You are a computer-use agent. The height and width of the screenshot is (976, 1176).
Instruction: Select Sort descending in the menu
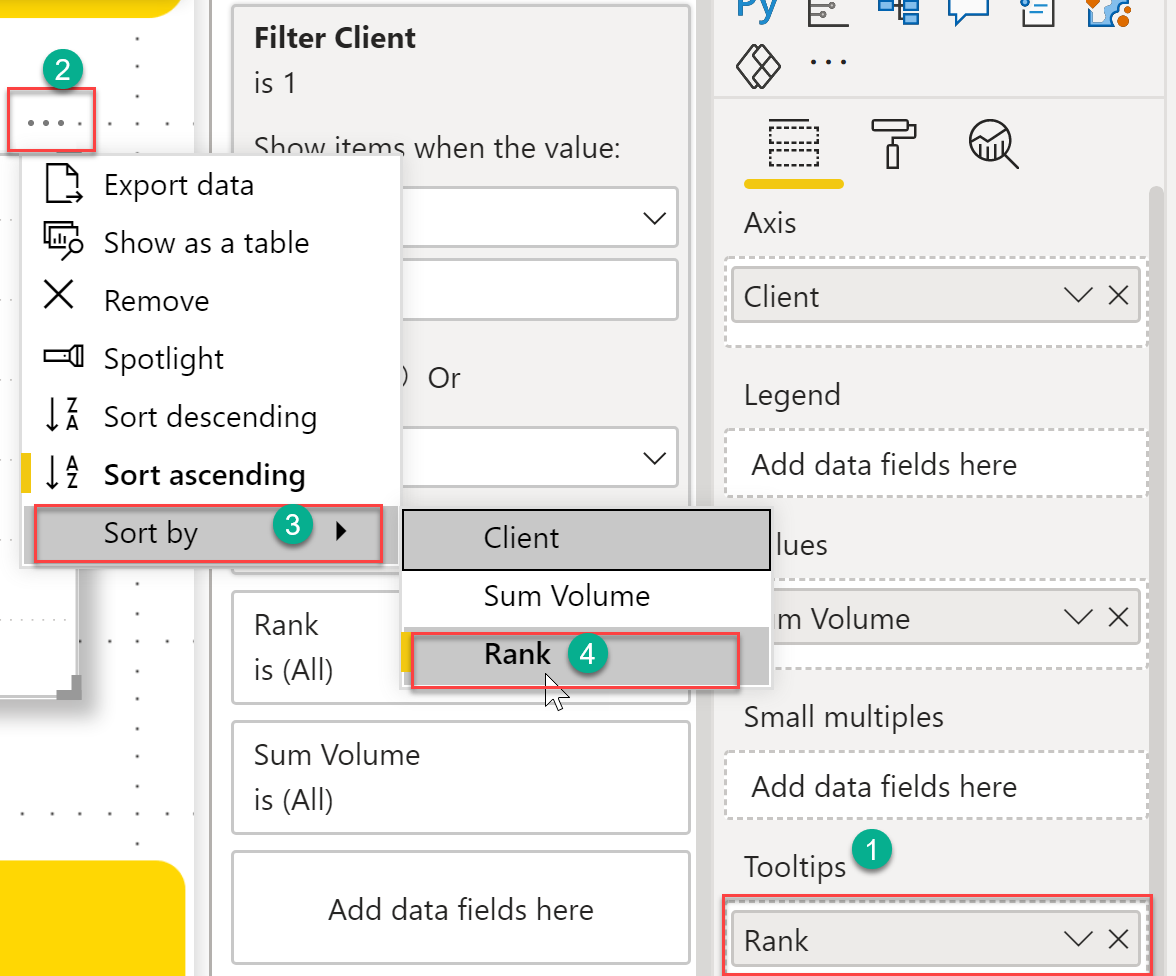(x=210, y=417)
